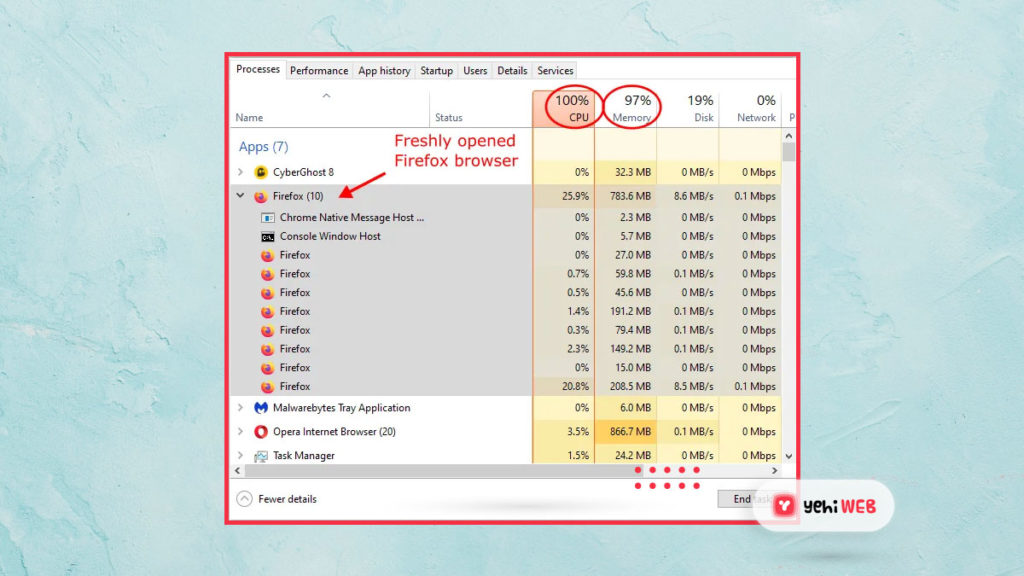Go to the Services tab
1024x576 pixels.
point(555,71)
